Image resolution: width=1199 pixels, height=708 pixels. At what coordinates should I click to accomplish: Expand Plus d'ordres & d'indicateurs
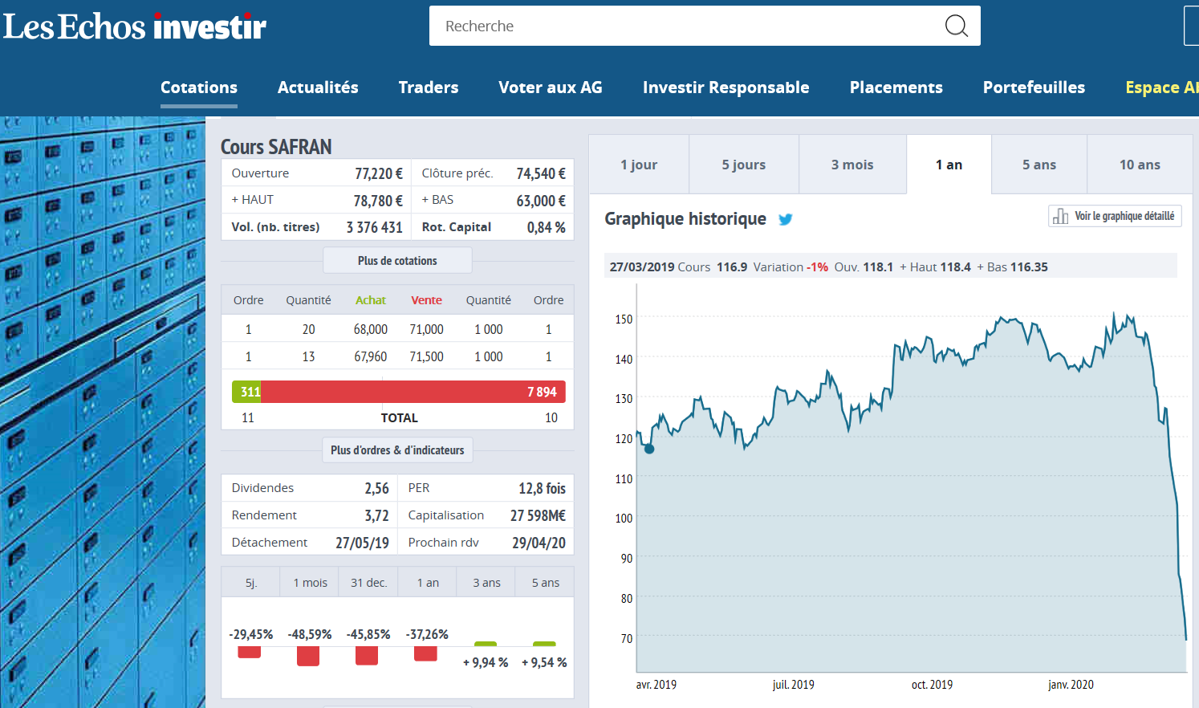pos(397,450)
